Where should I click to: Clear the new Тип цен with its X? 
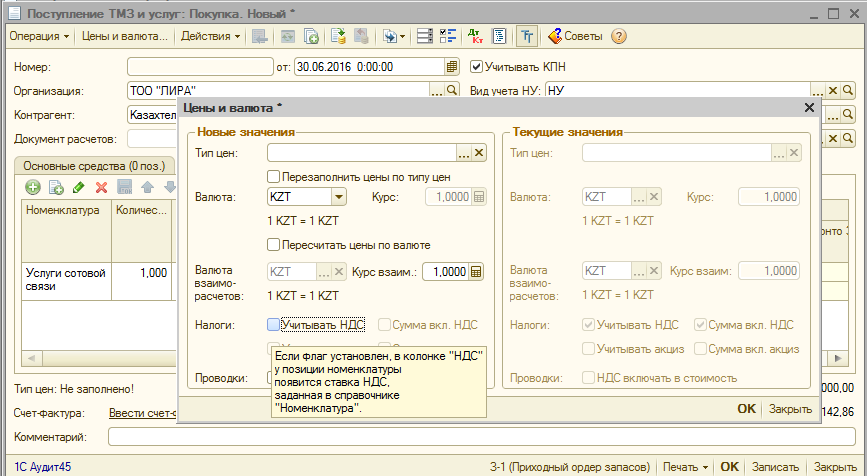pyautogui.click(x=479, y=153)
